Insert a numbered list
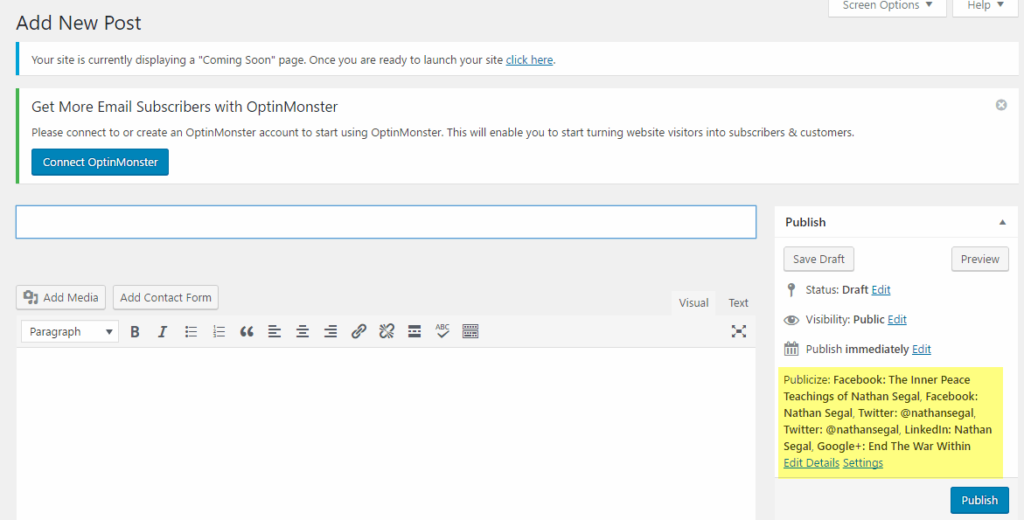 [219, 332]
